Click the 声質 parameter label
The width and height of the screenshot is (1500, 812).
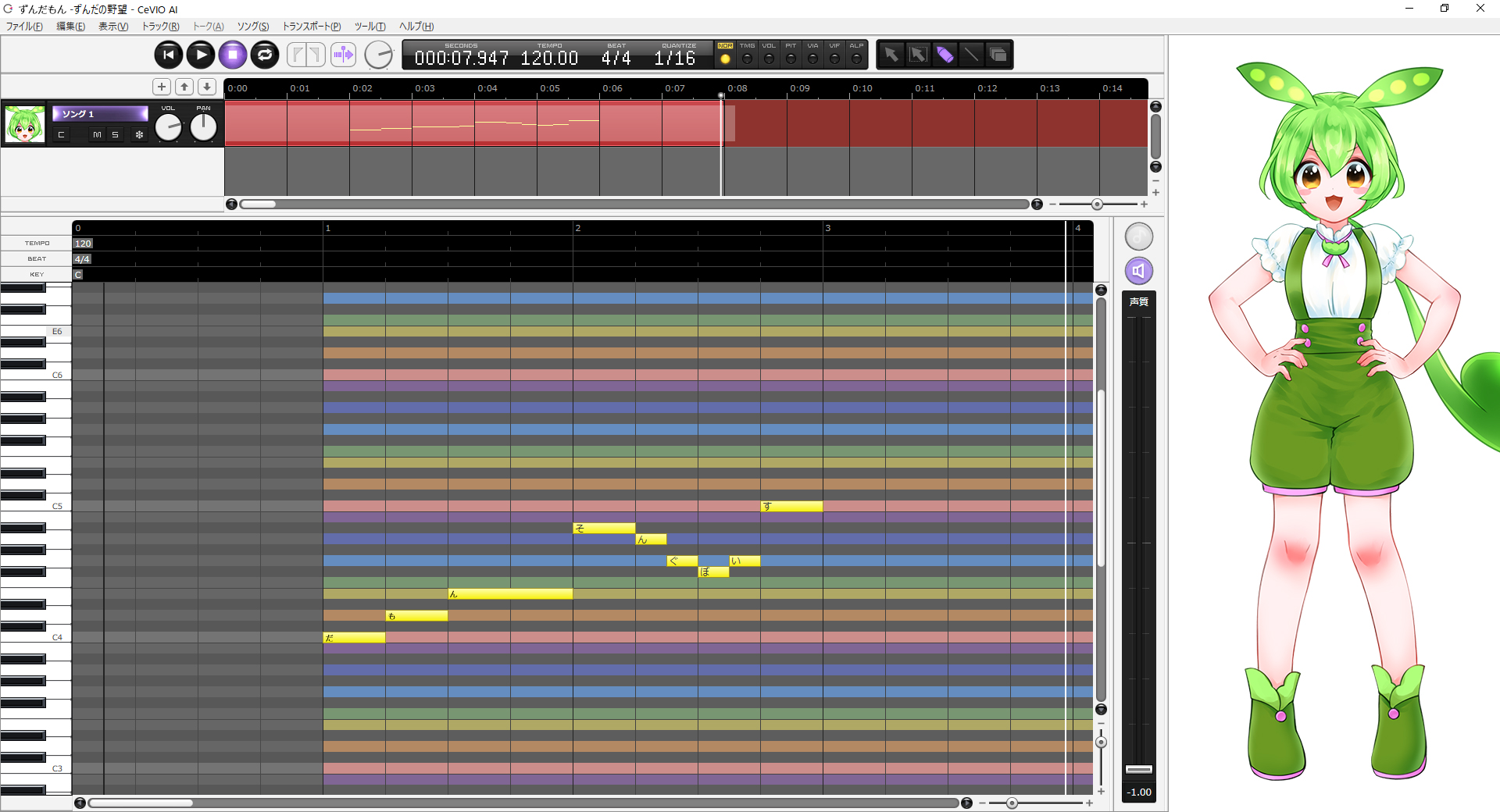pos(1139,301)
